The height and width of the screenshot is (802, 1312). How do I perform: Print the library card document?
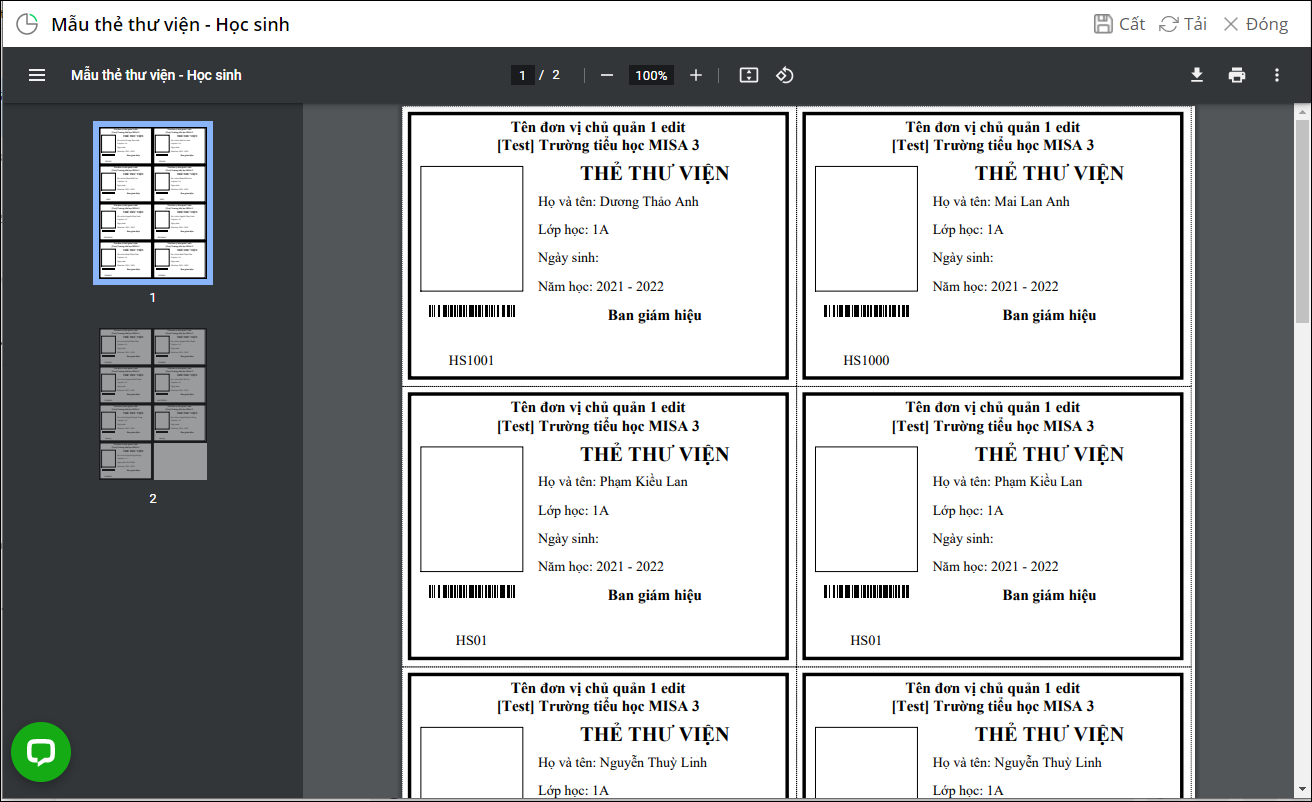pyautogui.click(x=1237, y=75)
